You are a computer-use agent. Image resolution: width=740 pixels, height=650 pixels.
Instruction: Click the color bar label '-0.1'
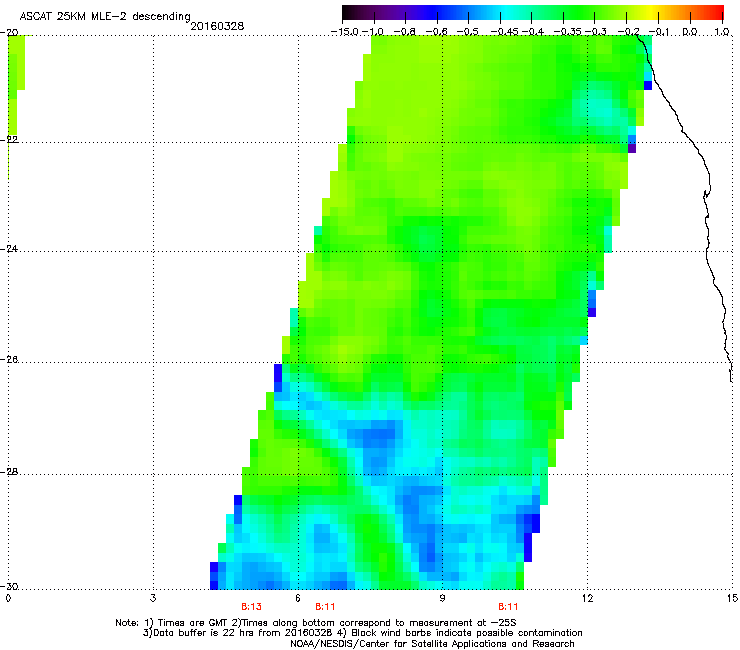[659, 32]
